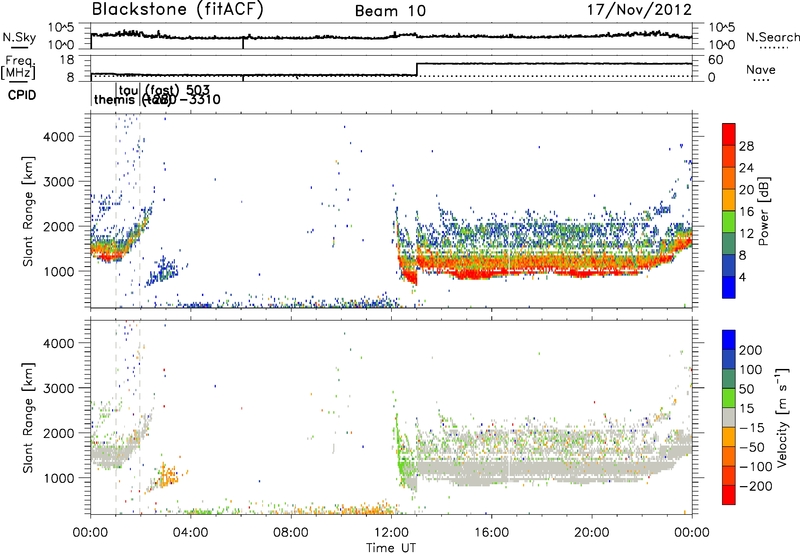Click the 3000 tick on velocity panel axis
This screenshot has height=554, width=800.
[58, 388]
